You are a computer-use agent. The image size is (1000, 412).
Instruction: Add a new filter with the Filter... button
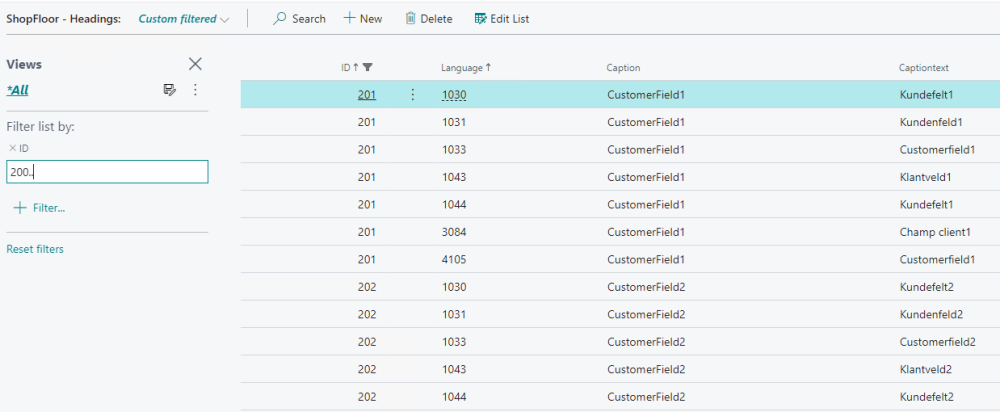(x=41, y=207)
